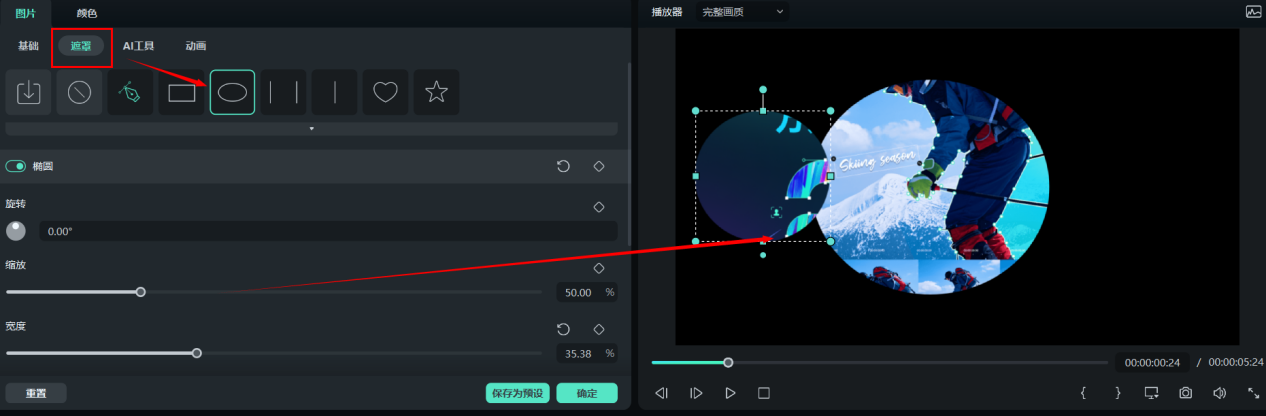Reset the 椭圆 mask settings icon
Viewport: 1266px width, 416px height.
click(x=563, y=166)
